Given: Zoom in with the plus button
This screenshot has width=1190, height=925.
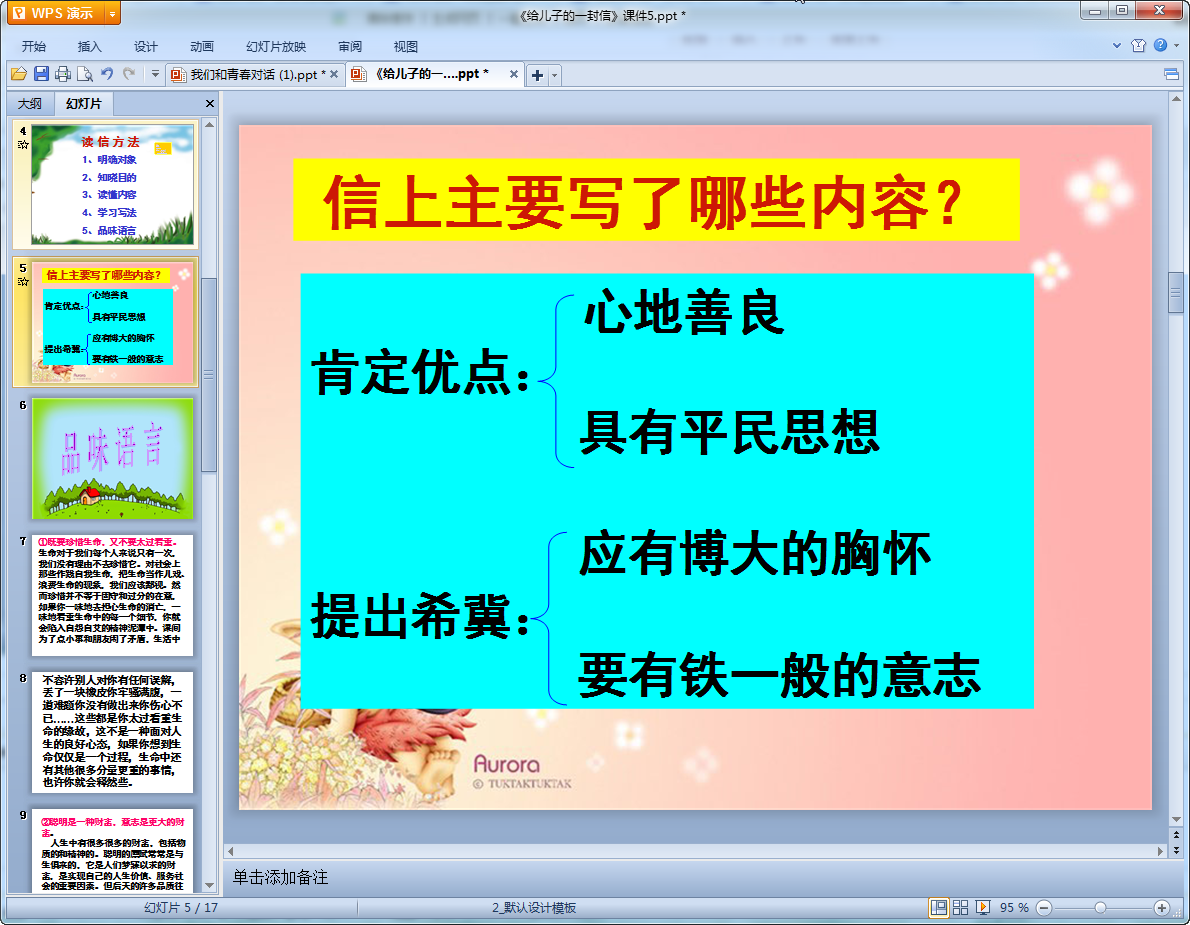Looking at the screenshot, I should pyautogui.click(x=1161, y=908).
